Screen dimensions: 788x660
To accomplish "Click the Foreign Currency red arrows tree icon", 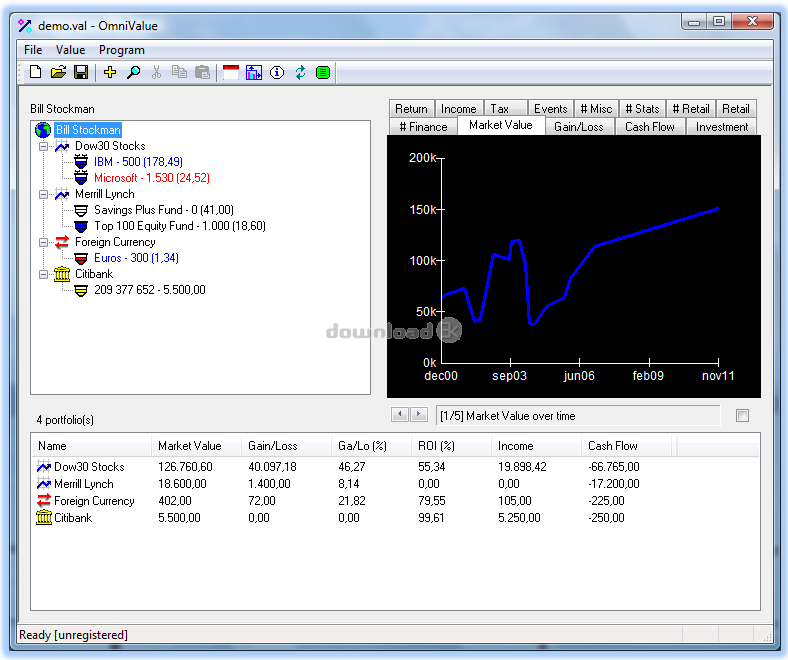I will tap(62, 242).
